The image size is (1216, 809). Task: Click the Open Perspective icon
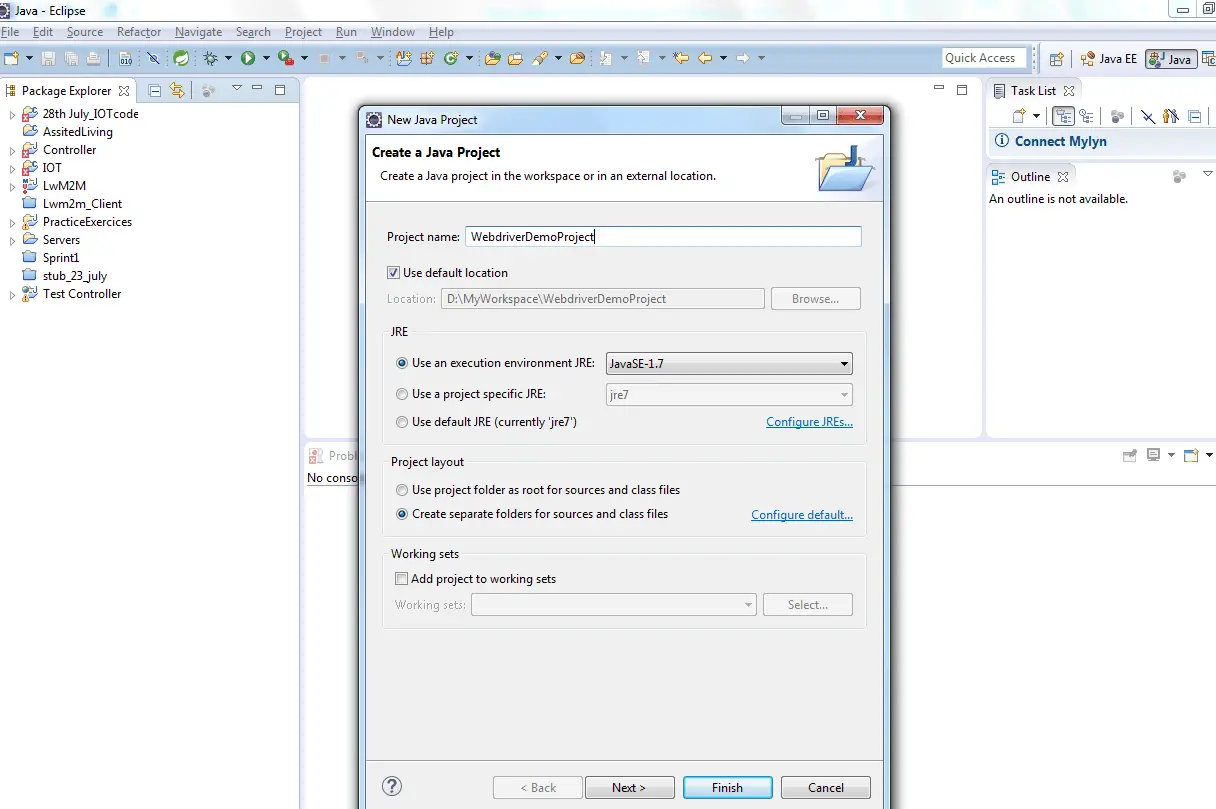pyautogui.click(x=1056, y=59)
